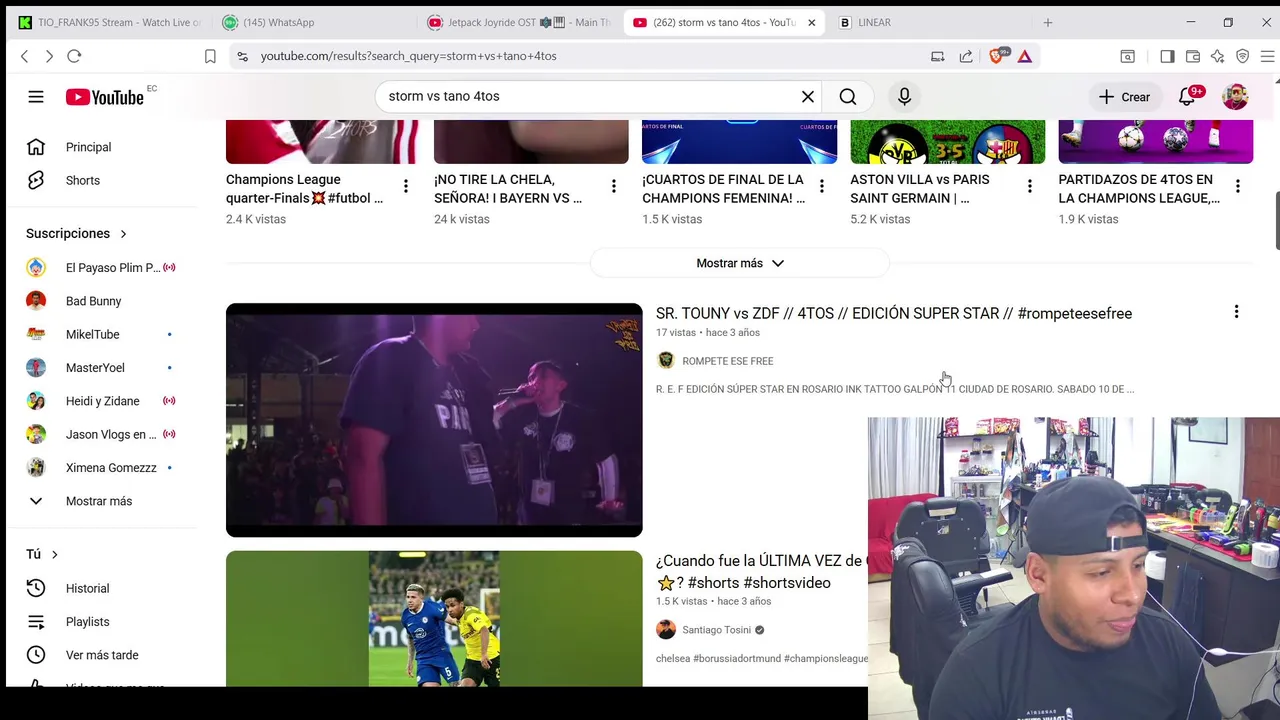1280x720 pixels.
Task: Go back with browser back arrow
Action: tap(25, 56)
